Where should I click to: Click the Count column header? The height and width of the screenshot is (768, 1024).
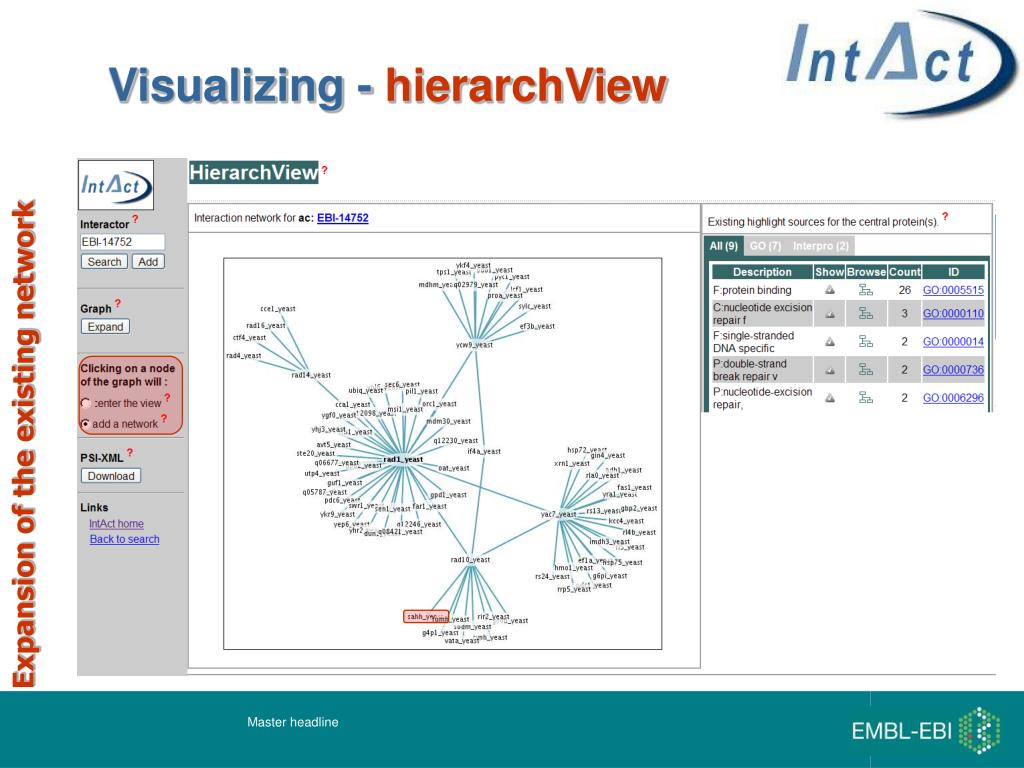coord(904,272)
